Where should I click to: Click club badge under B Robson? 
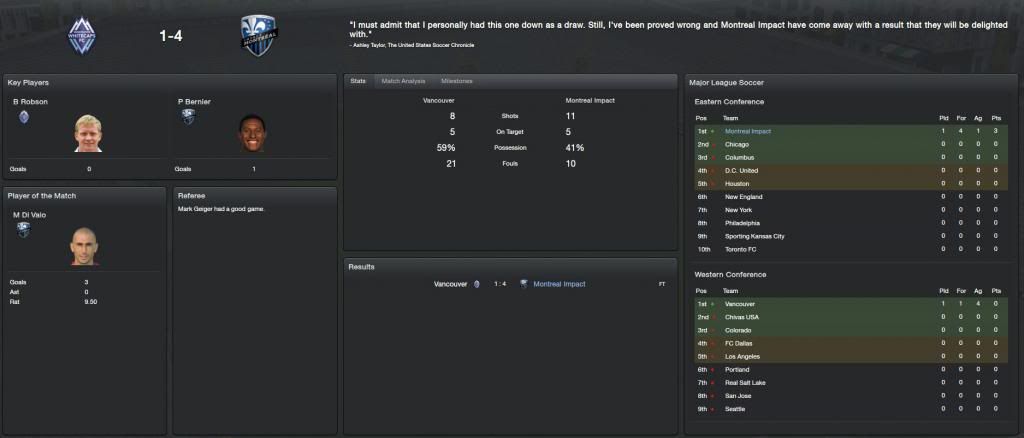[x=24, y=116]
